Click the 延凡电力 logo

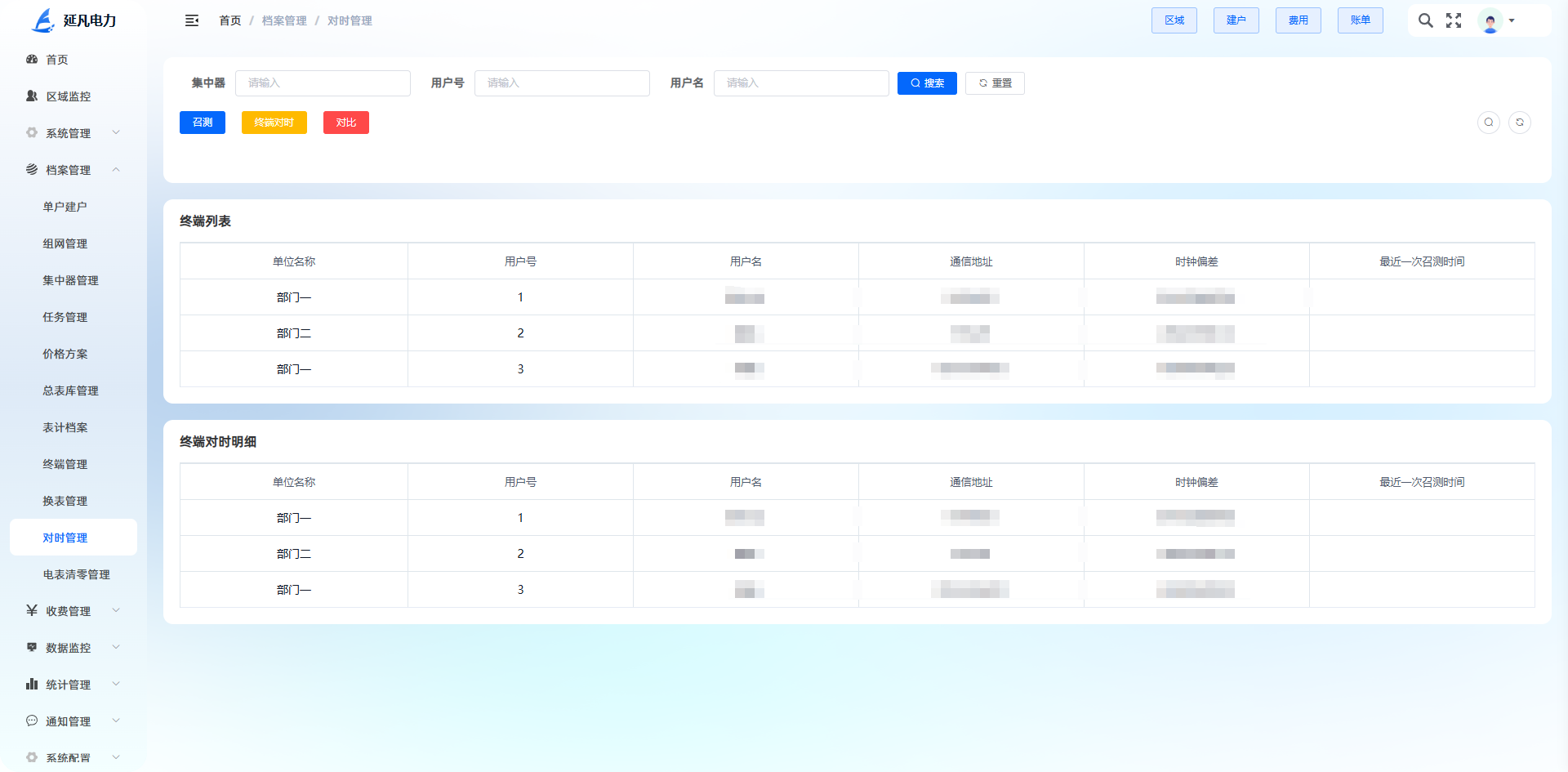point(73,20)
